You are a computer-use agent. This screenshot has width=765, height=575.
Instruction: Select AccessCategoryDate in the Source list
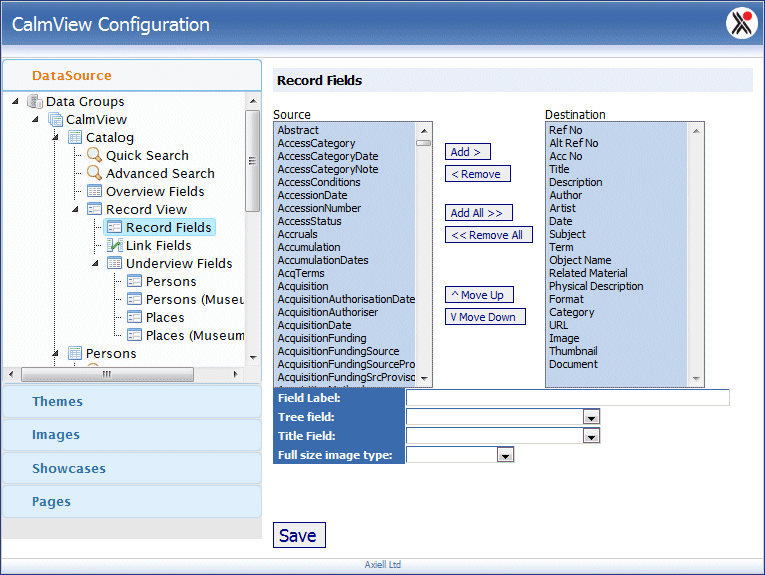point(328,156)
